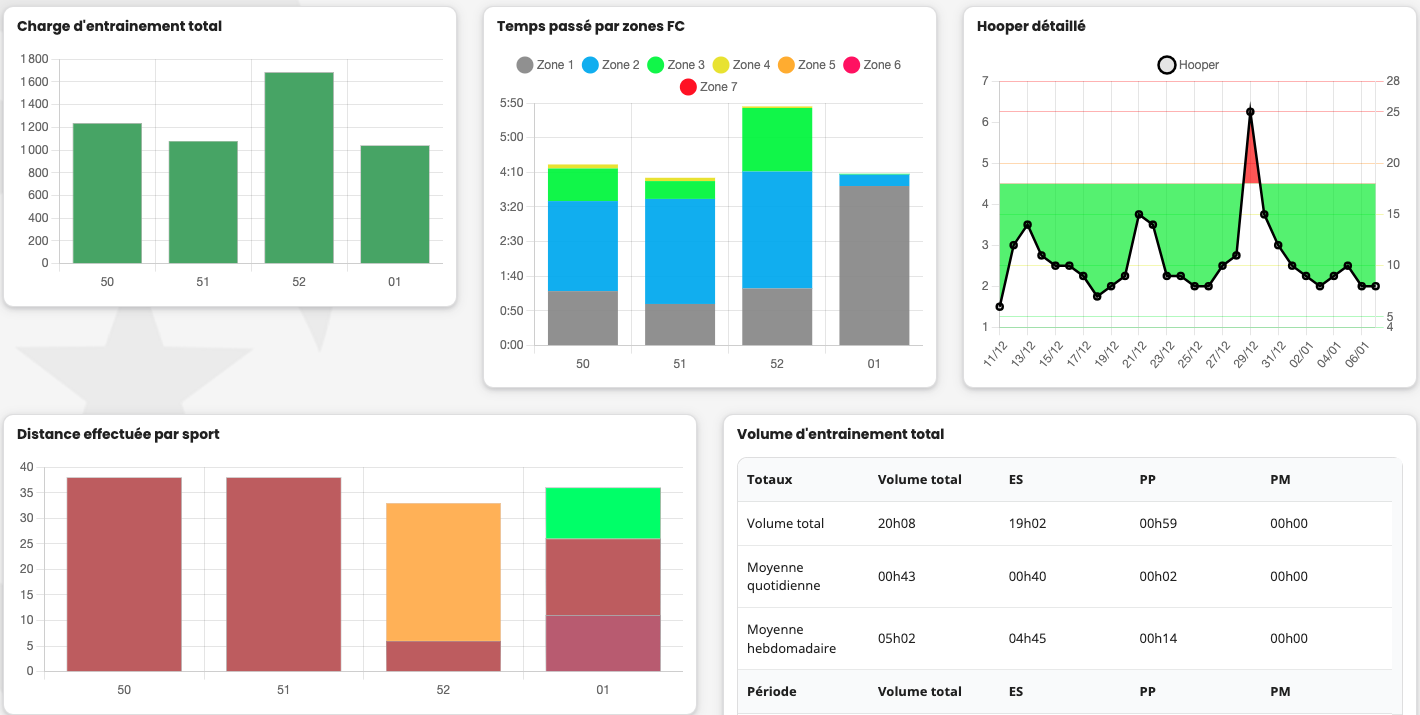Select week 51 bar in distance by sport chart
Screen dimensions: 1420x715
click(283, 574)
